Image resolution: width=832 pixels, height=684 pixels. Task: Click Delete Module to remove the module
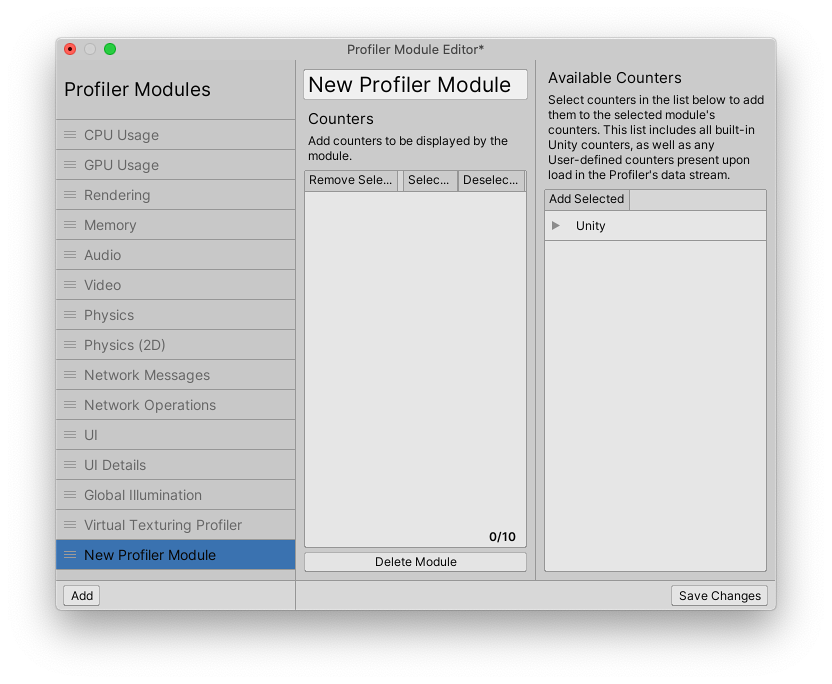(414, 561)
